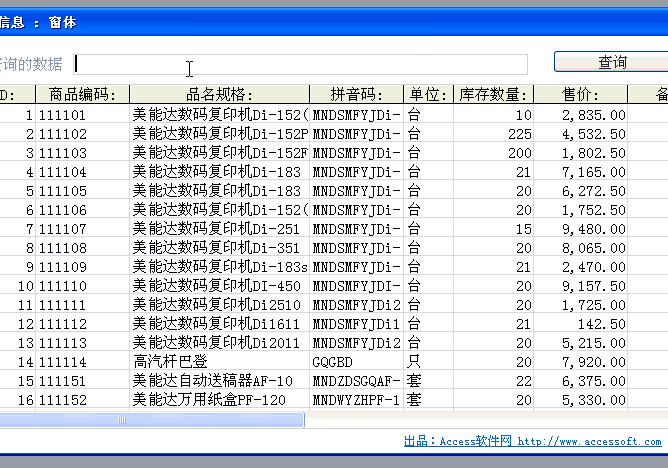668x468 pixels.
Task: Click product code cell 111114
Action: click(x=83, y=362)
